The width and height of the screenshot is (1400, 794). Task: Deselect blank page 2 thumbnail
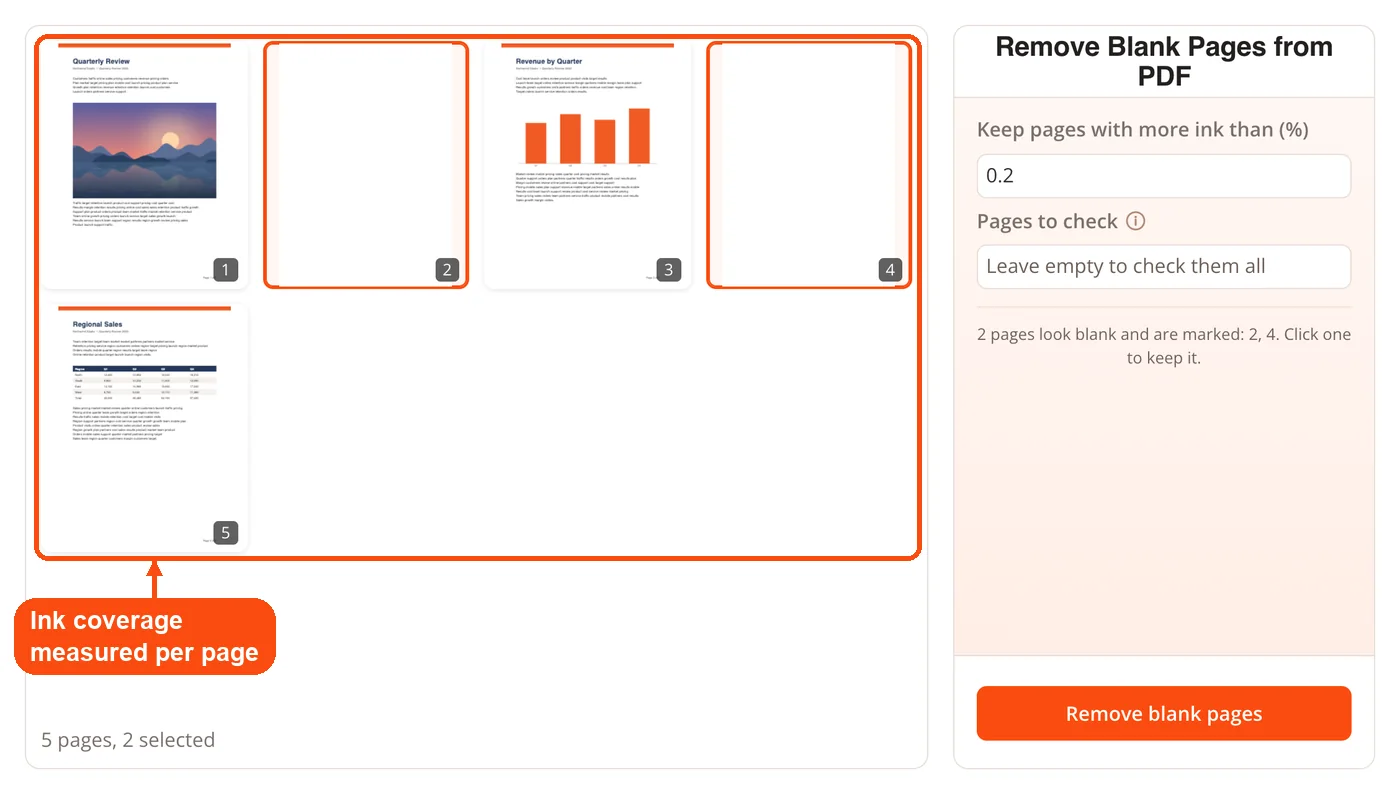(x=366, y=165)
